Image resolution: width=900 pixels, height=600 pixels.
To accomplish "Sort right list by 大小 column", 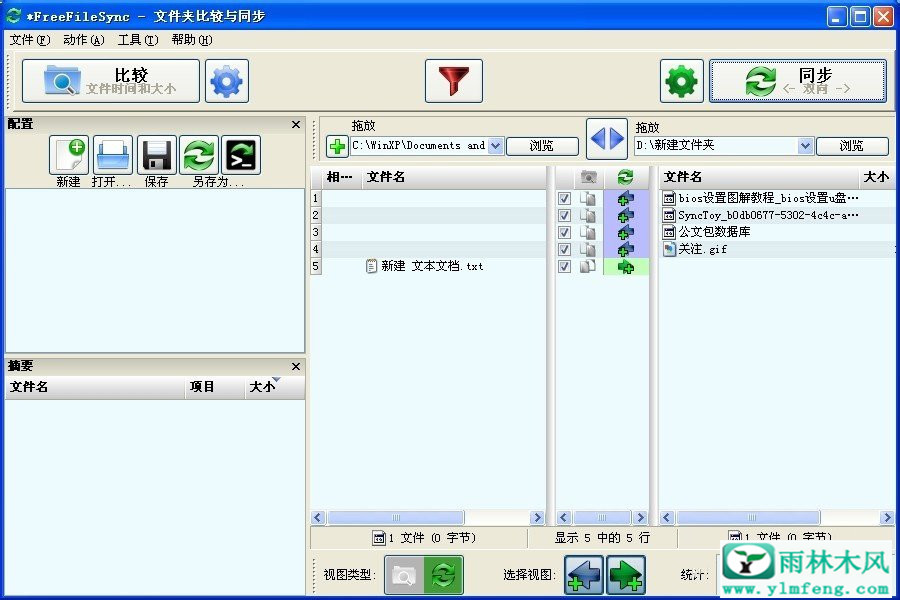I will [x=876, y=177].
